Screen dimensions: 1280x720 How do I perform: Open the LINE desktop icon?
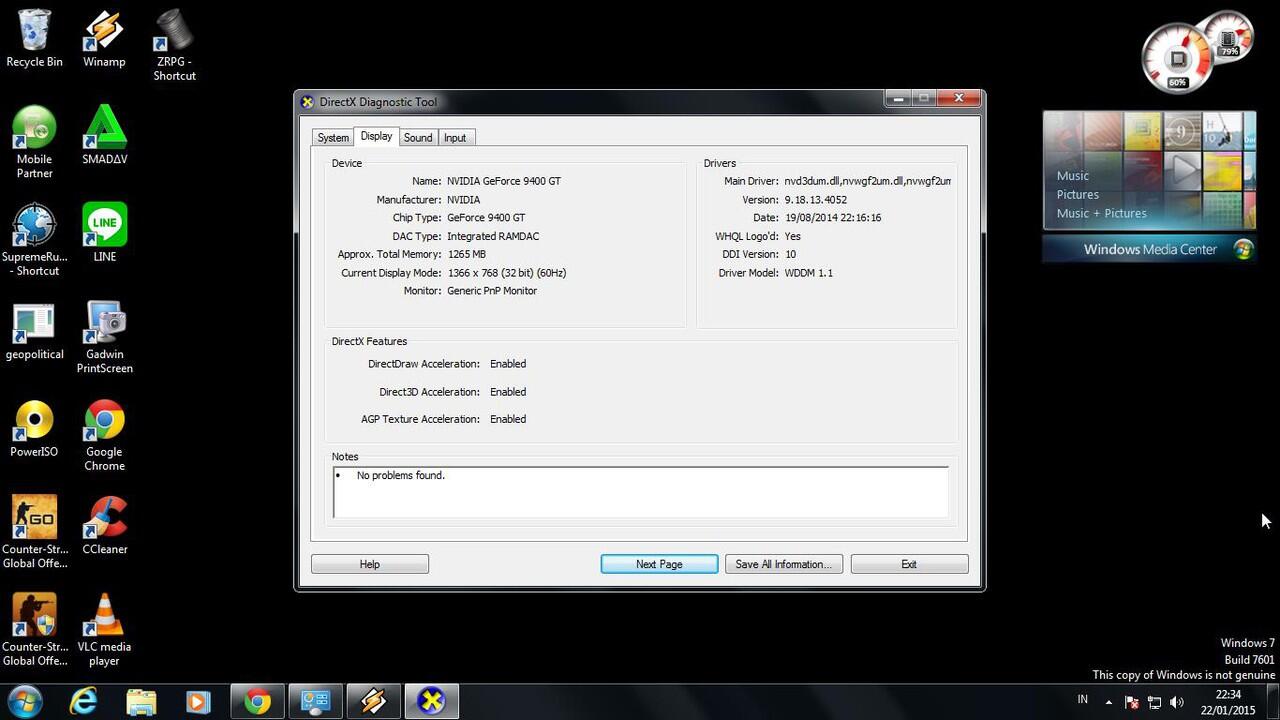click(104, 232)
